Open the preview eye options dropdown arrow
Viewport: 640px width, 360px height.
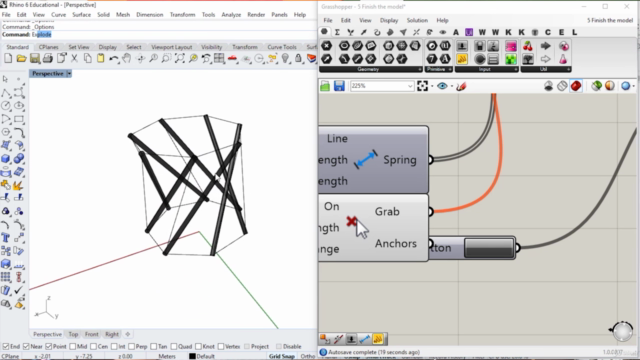[x=452, y=87]
